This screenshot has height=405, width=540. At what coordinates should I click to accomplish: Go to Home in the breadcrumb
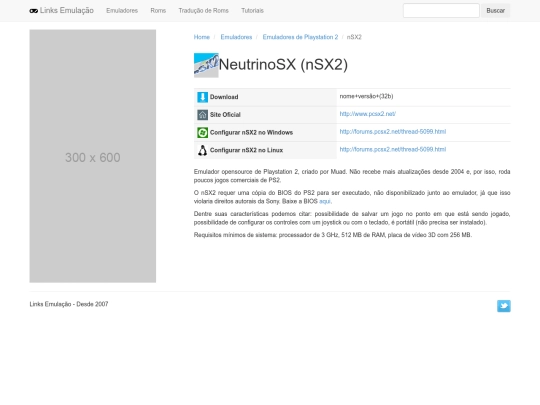202,37
